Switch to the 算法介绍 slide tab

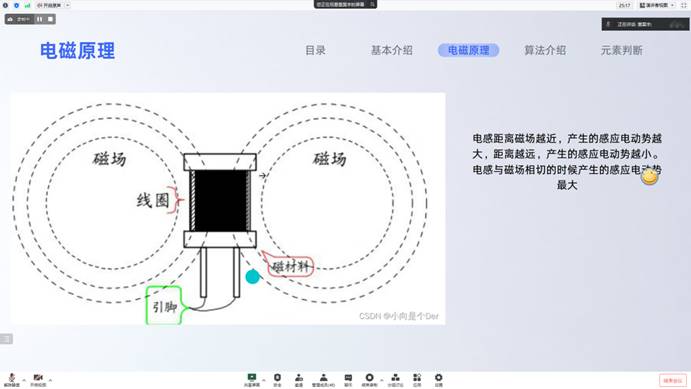tap(545, 50)
